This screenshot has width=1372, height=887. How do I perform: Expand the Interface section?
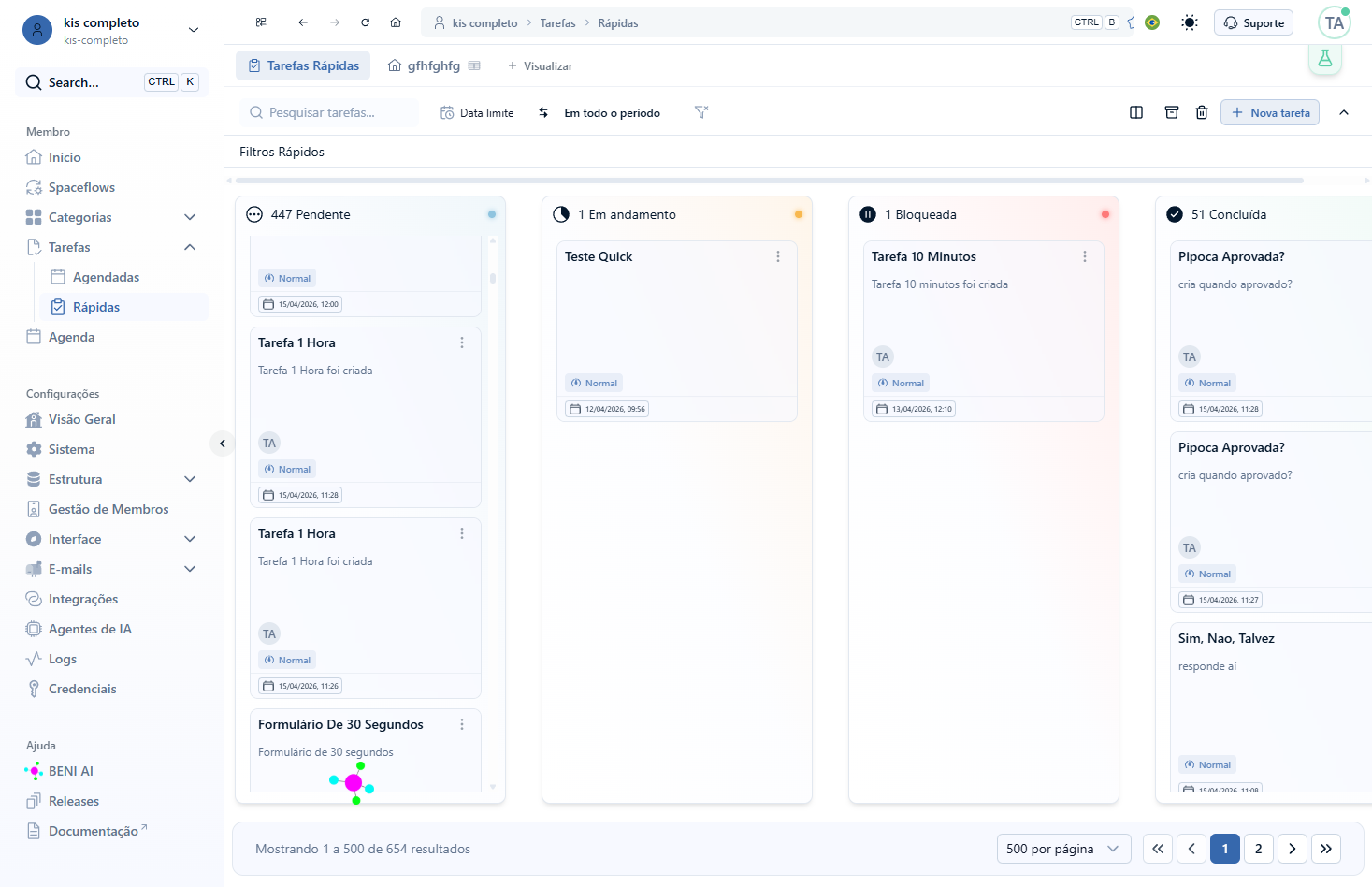click(190, 539)
